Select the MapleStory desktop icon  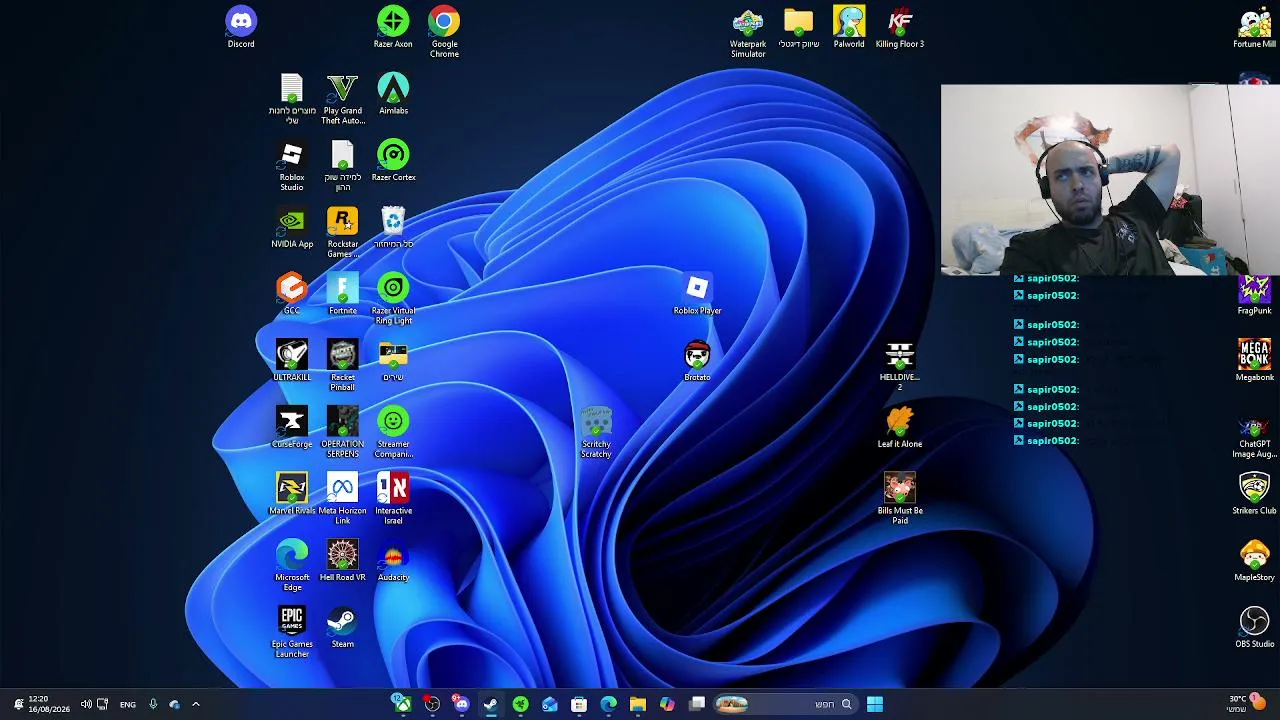[1254, 561]
